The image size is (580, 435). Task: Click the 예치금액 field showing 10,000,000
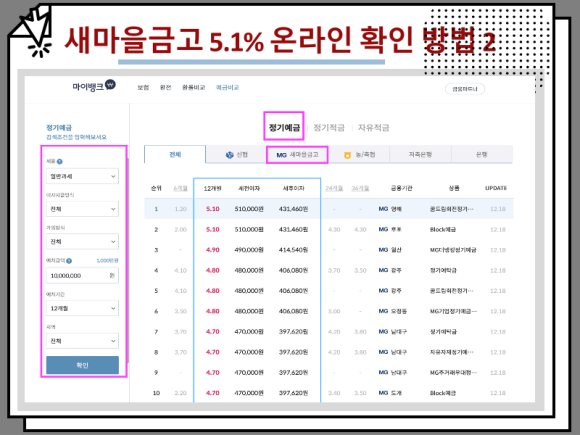[x=82, y=276]
